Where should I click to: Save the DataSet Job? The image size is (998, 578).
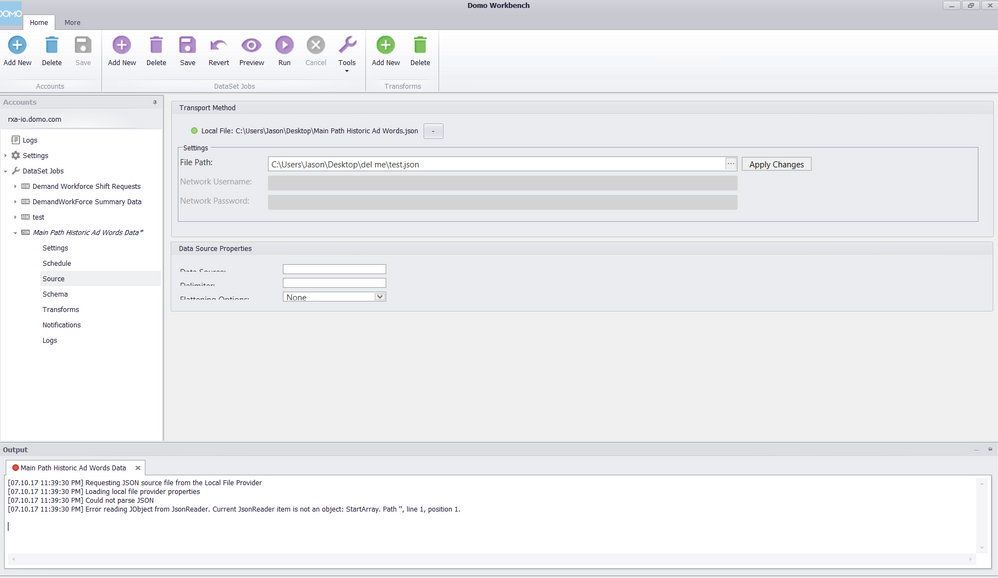pos(187,51)
